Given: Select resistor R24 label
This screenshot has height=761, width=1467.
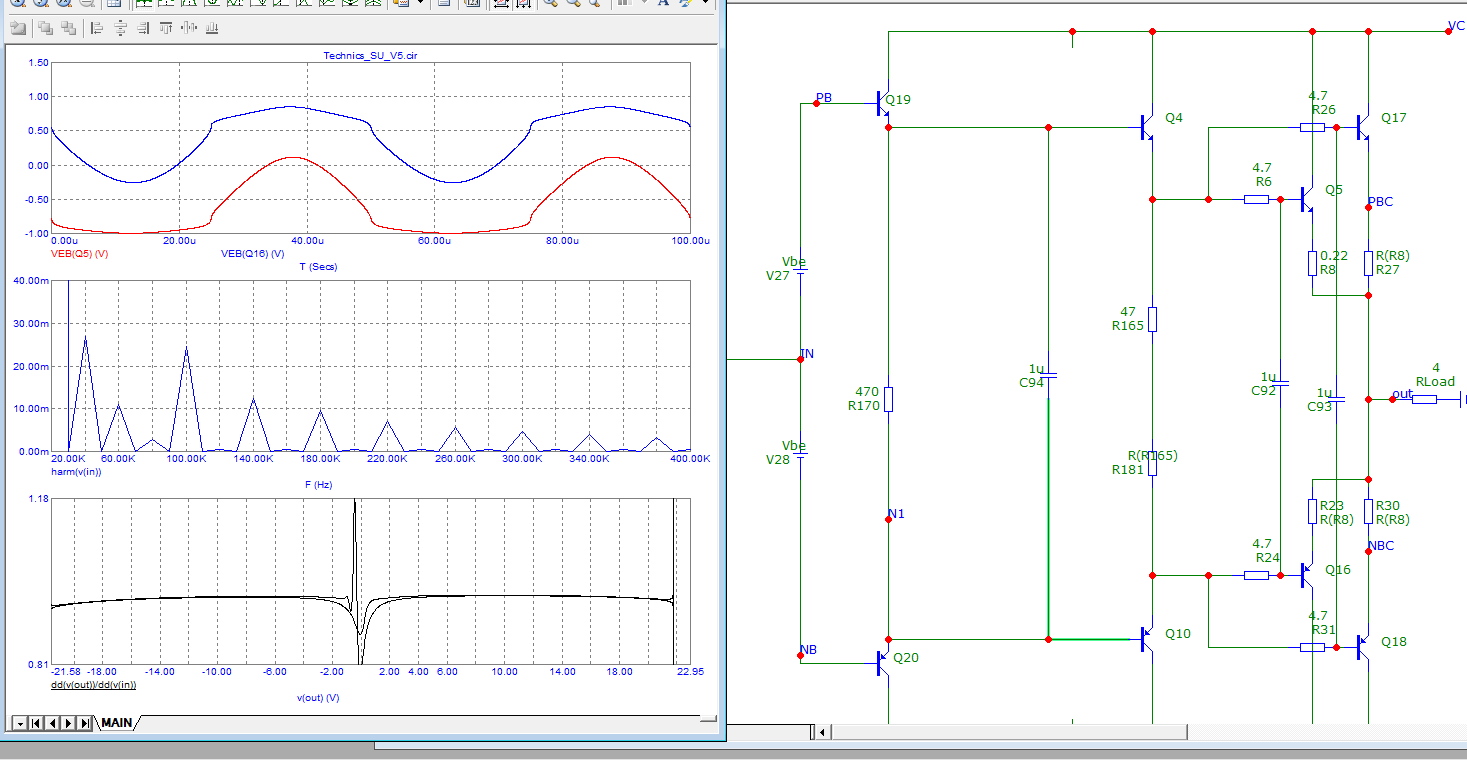Looking at the screenshot, I should pos(1268,558).
